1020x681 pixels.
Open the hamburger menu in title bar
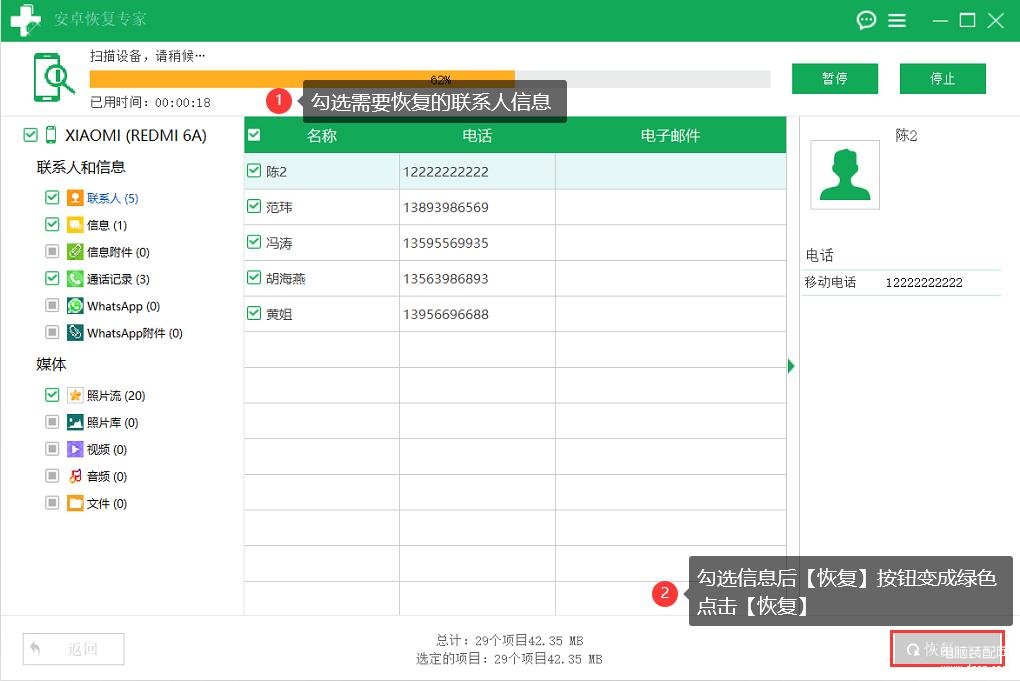pyautogui.click(x=897, y=21)
